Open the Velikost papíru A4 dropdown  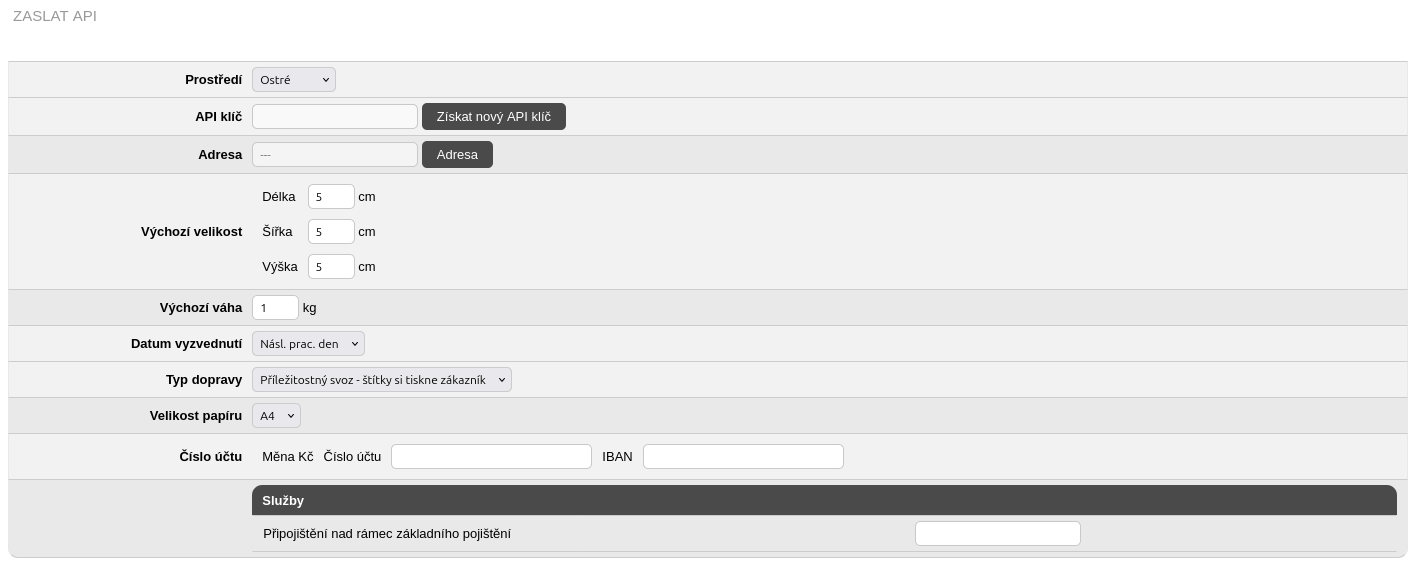tap(276, 416)
